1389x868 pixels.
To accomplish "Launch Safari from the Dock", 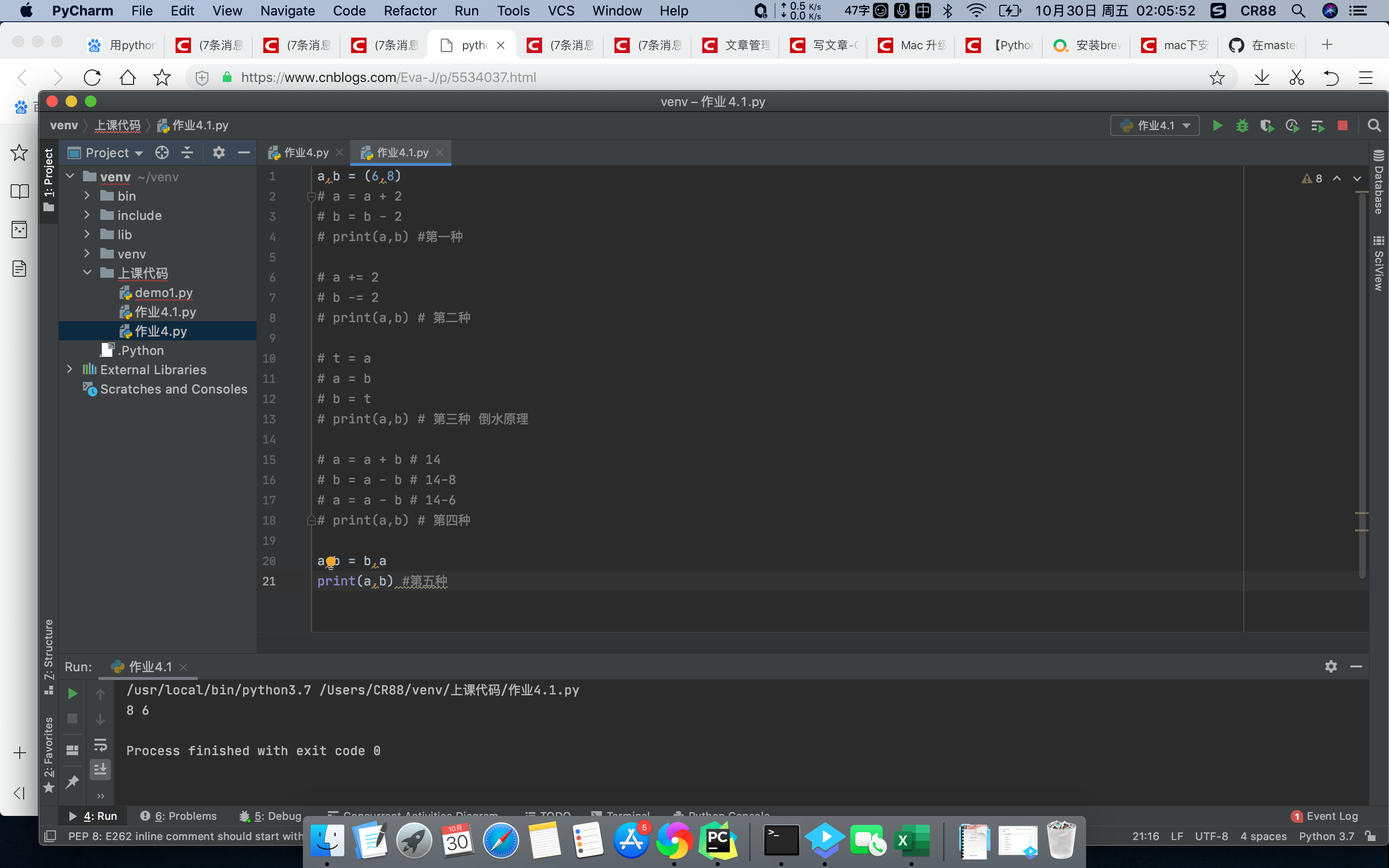I will tap(501, 841).
